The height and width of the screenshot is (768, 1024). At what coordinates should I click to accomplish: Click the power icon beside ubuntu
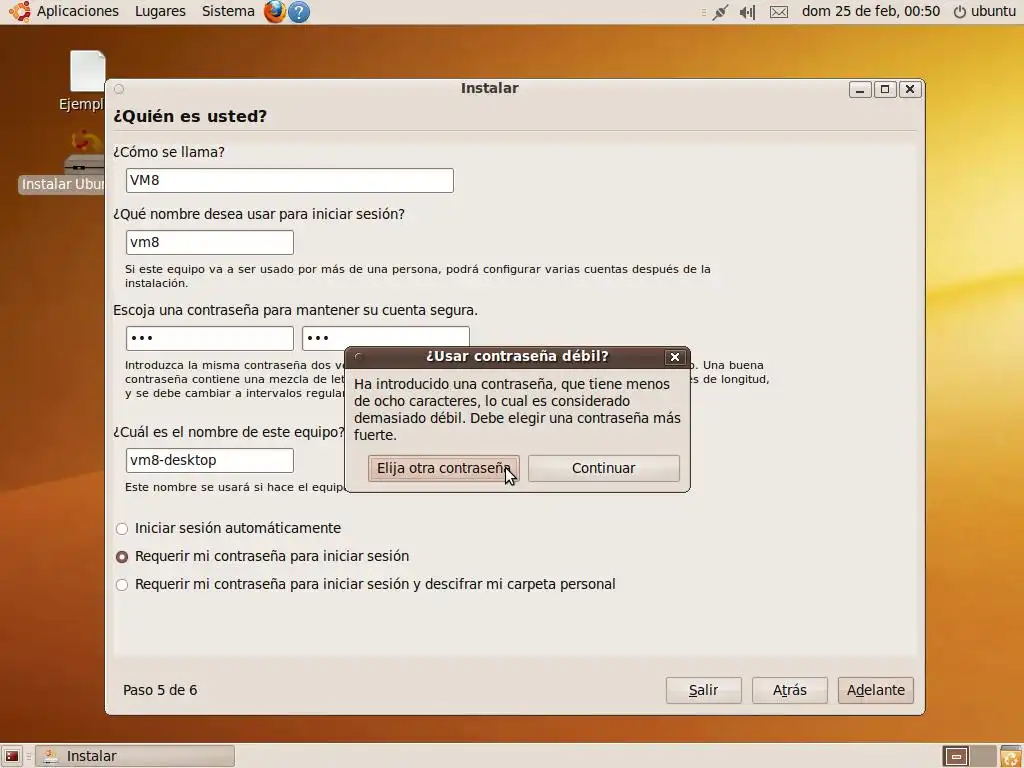[959, 12]
